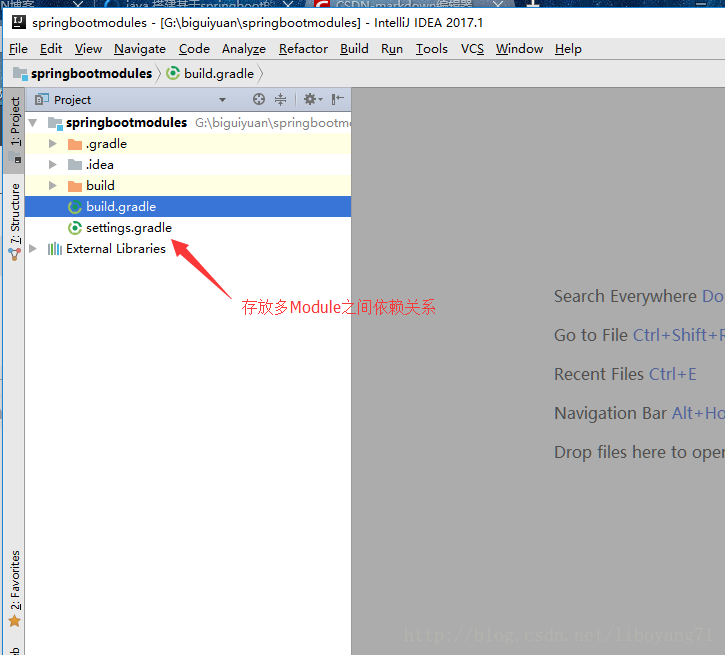Open the VCS menu

[x=472, y=49]
